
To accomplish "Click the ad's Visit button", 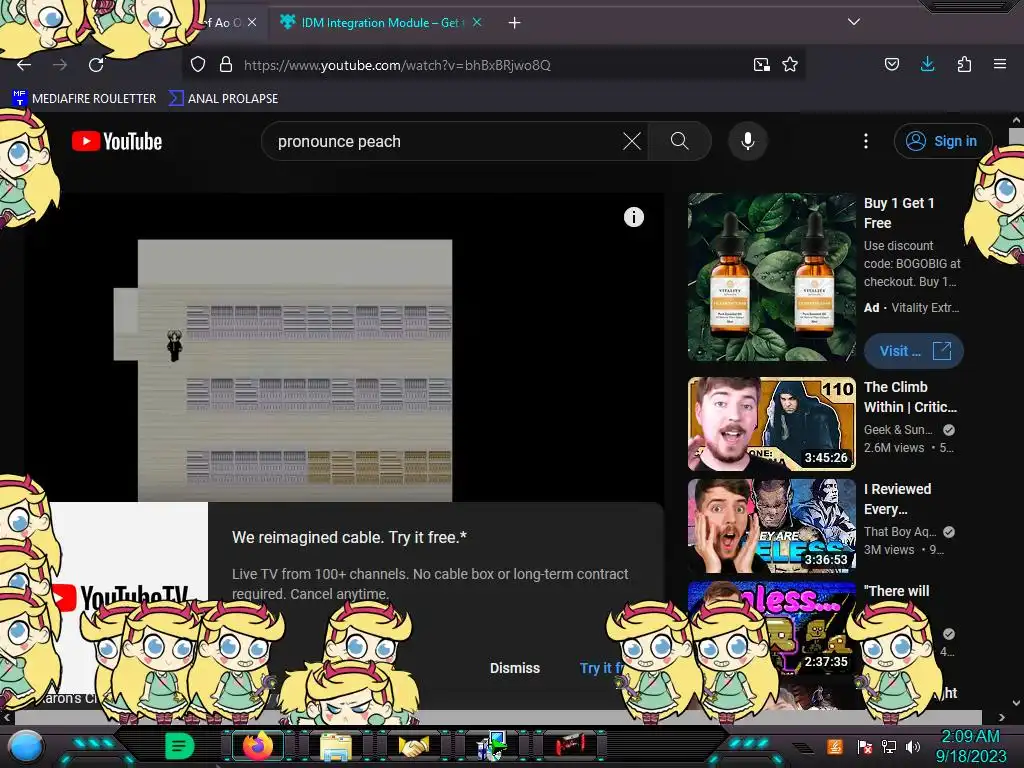I will (914, 351).
